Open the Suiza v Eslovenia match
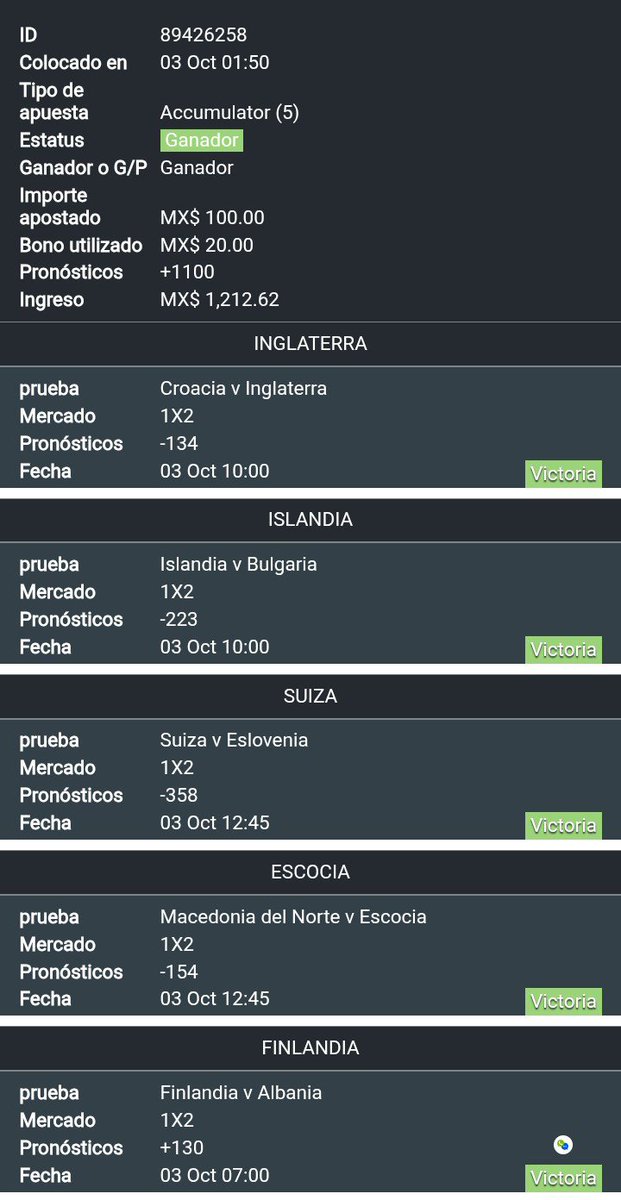Image resolution: width=621 pixels, height=1200 pixels. [x=234, y=740]
